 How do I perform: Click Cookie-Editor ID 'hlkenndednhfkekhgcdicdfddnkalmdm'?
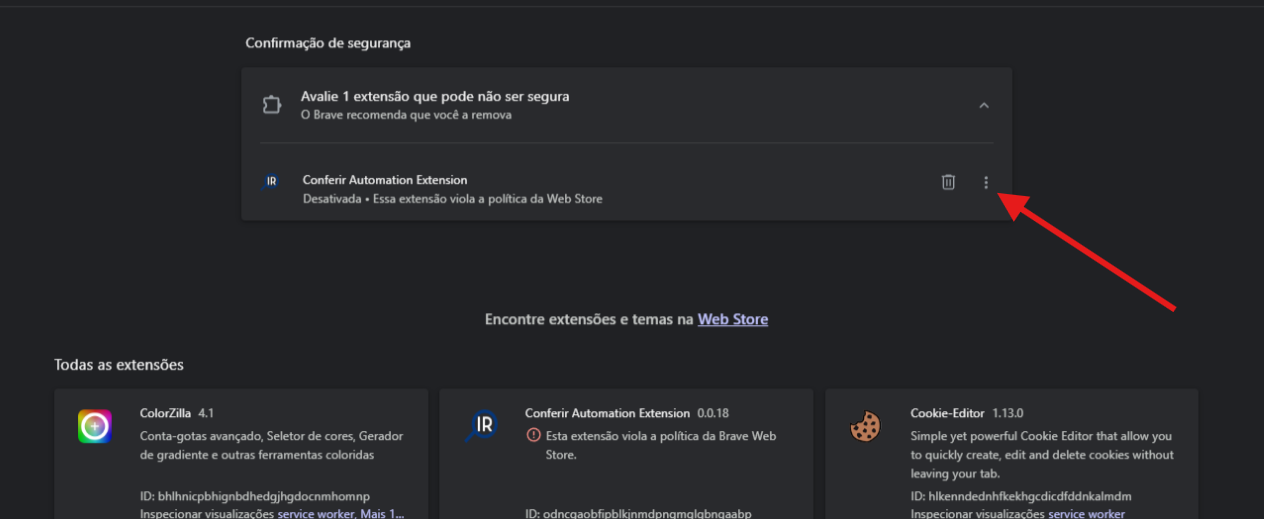1021,496
